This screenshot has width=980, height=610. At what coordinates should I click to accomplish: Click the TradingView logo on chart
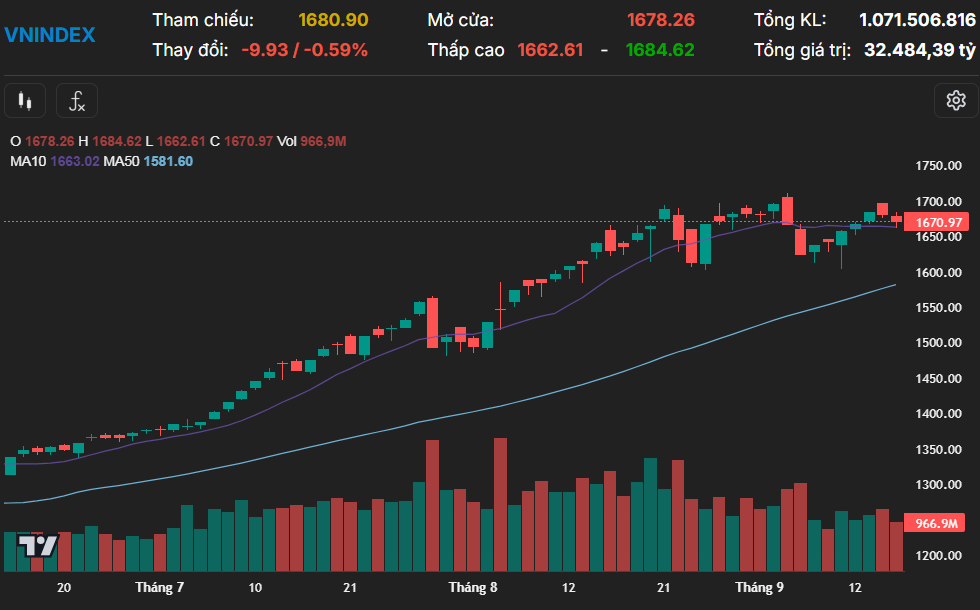click(37, 545)
